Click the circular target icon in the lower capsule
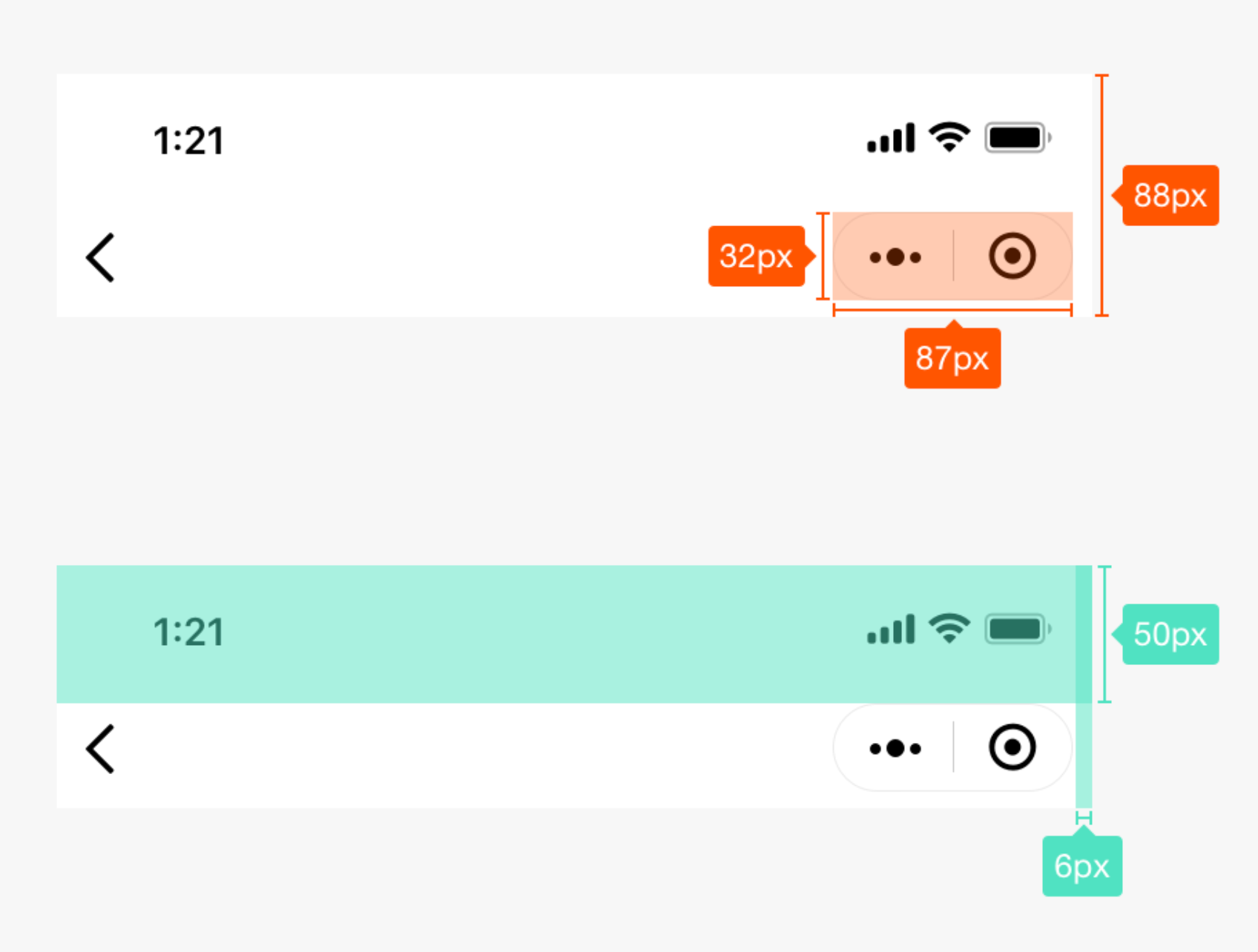The height and width of the screenshot is (952, 1258). [x=1012, y=747]
